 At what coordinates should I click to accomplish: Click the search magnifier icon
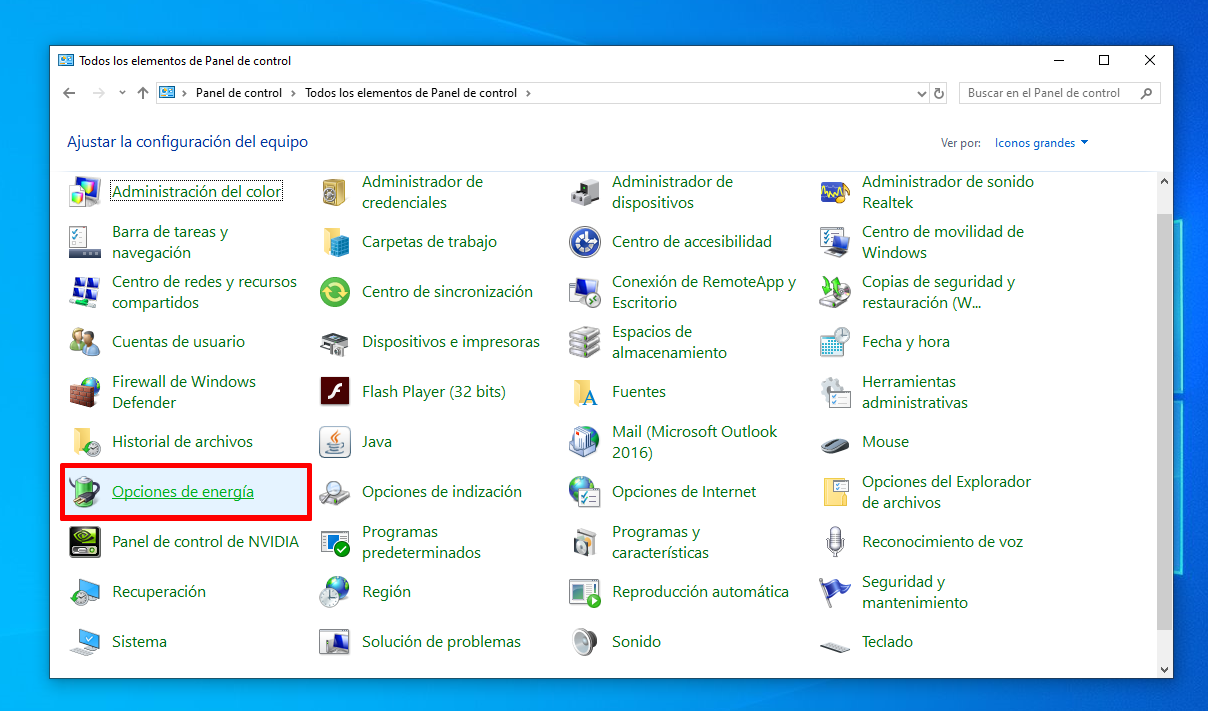tap(1148, 93)
